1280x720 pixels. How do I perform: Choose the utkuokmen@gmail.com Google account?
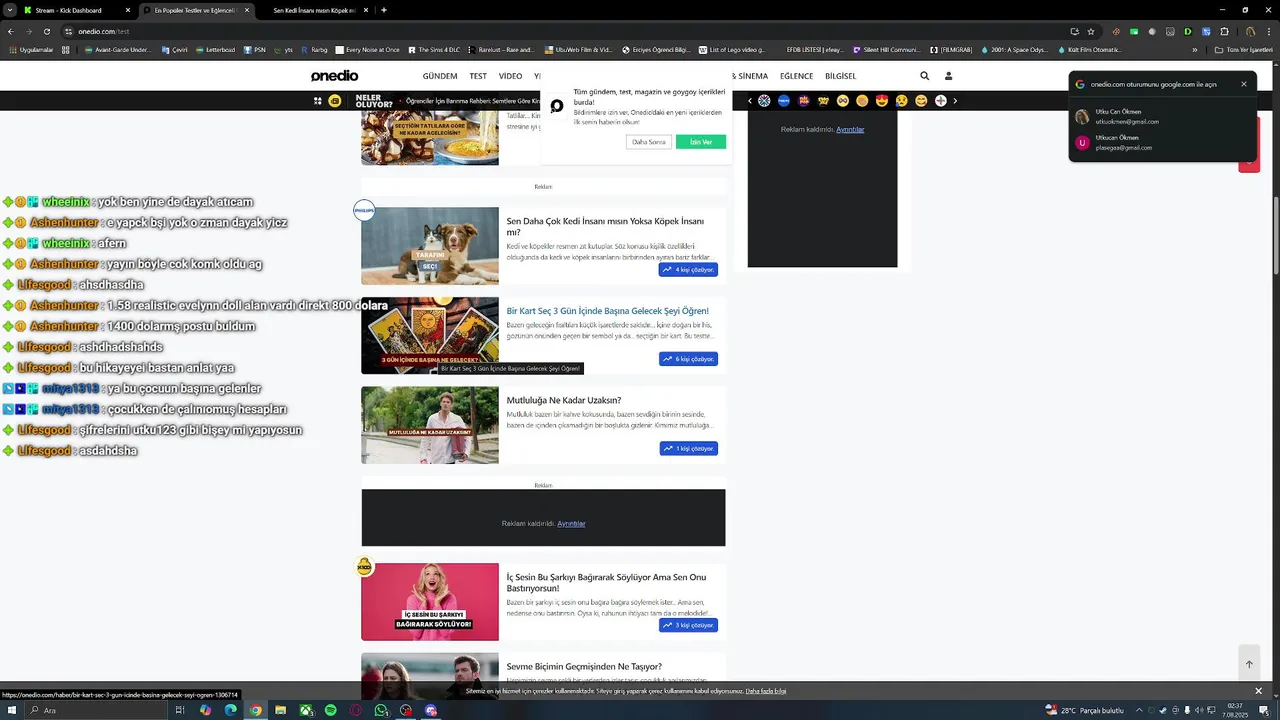tap(1160, 117)
